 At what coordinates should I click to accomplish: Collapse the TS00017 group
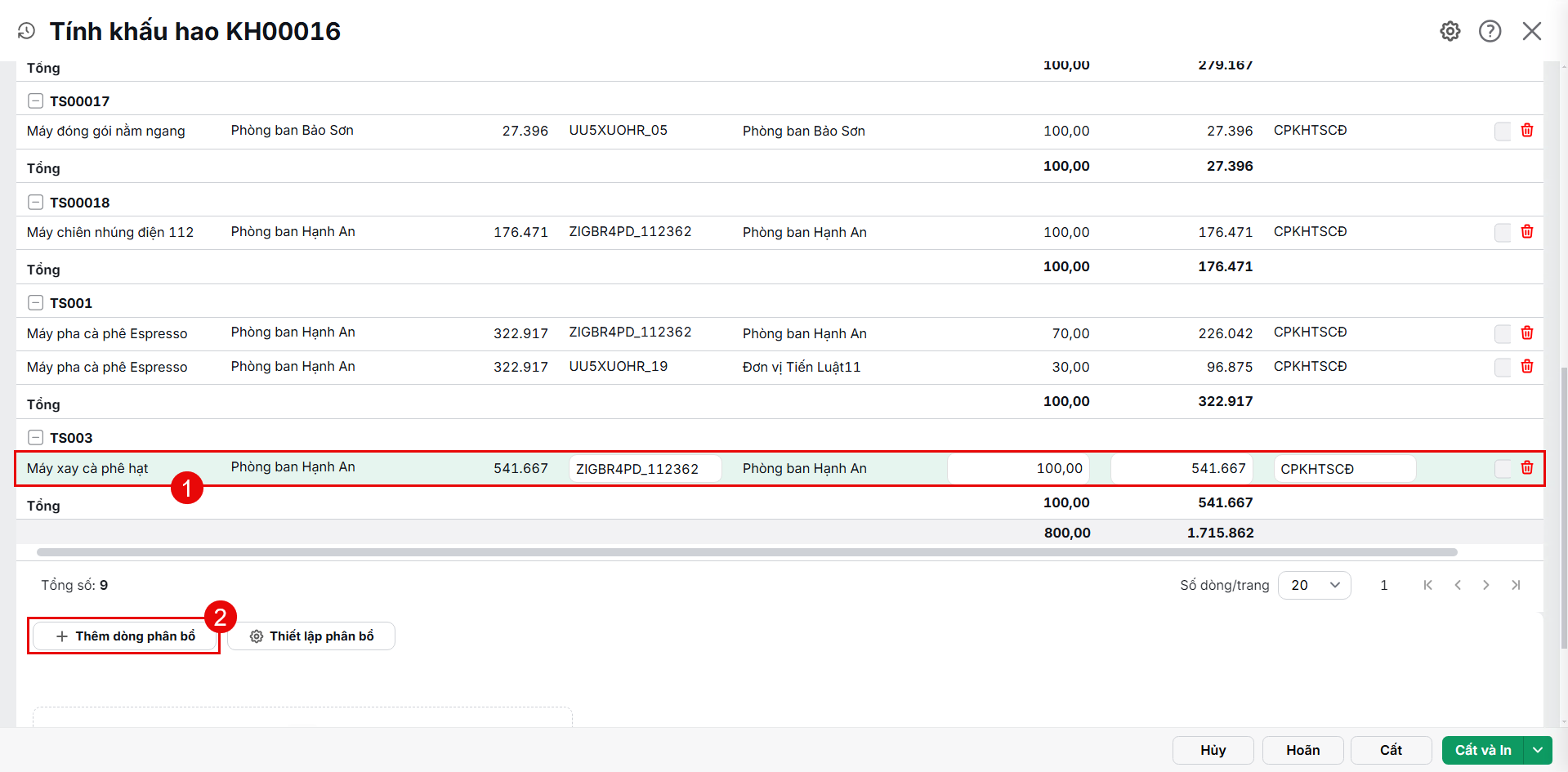tap(36, 101)
